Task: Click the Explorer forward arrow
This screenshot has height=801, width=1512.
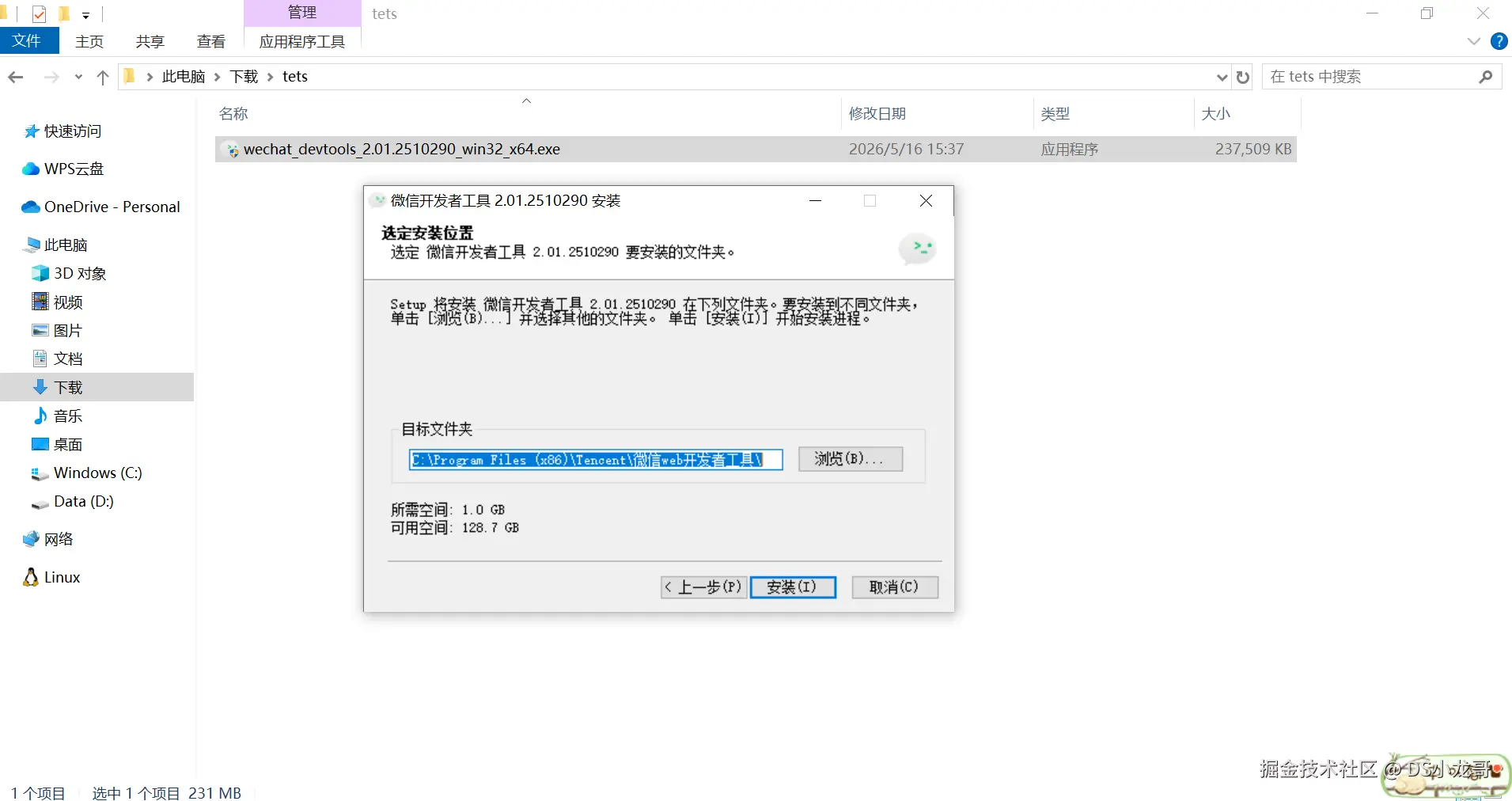Action: pos(51,77)
